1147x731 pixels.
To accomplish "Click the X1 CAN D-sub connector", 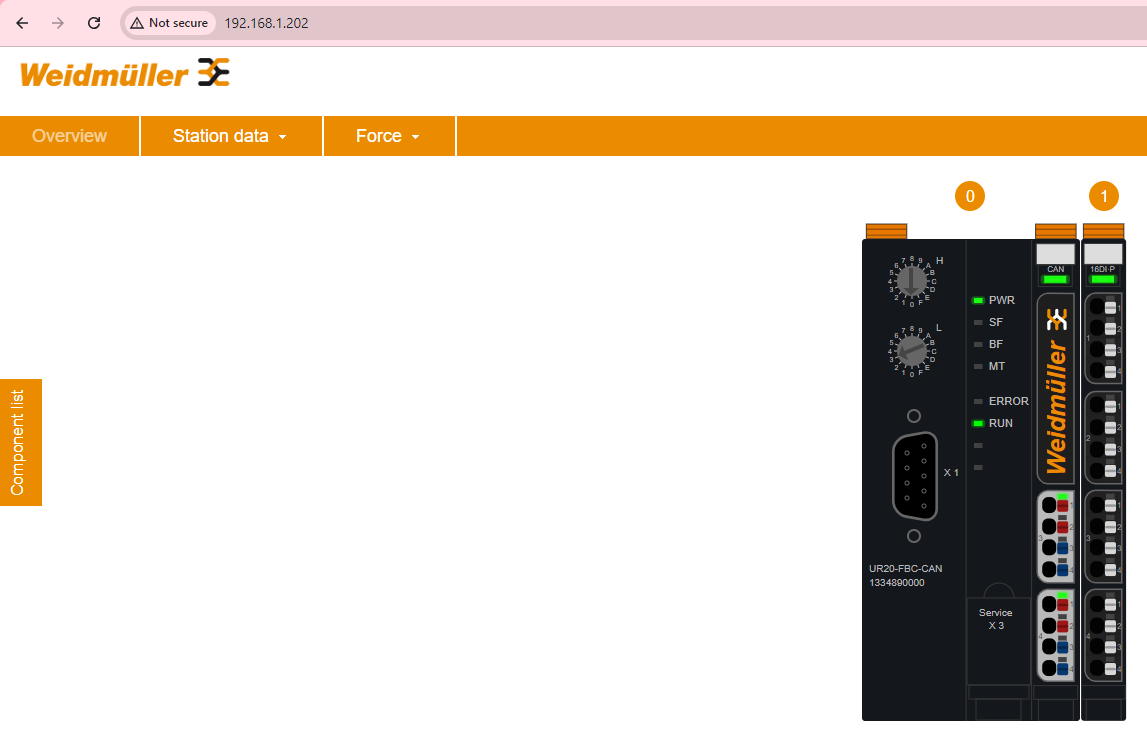I will tap(914, 476).
